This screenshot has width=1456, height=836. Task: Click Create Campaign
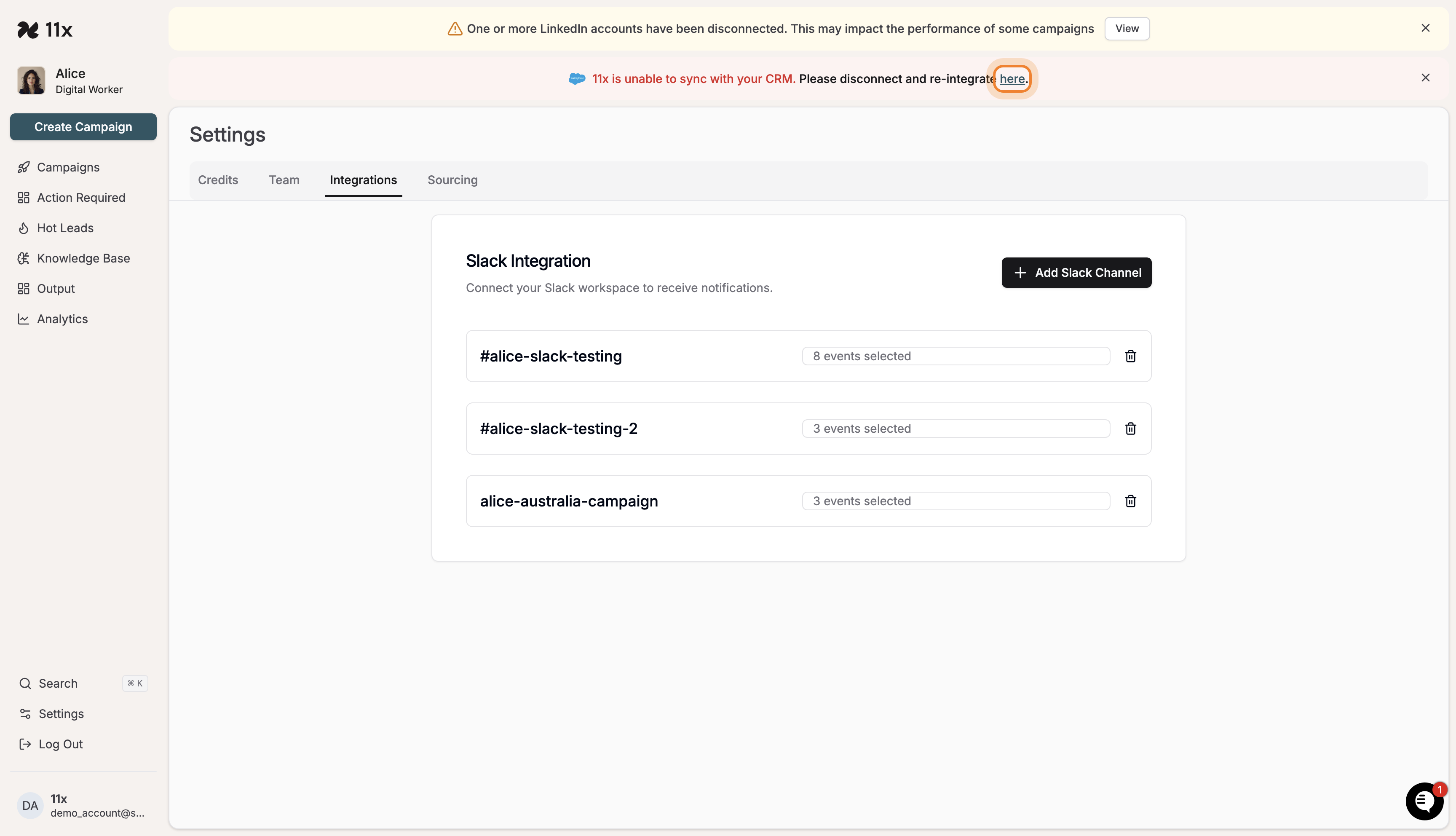coord(83,127)
